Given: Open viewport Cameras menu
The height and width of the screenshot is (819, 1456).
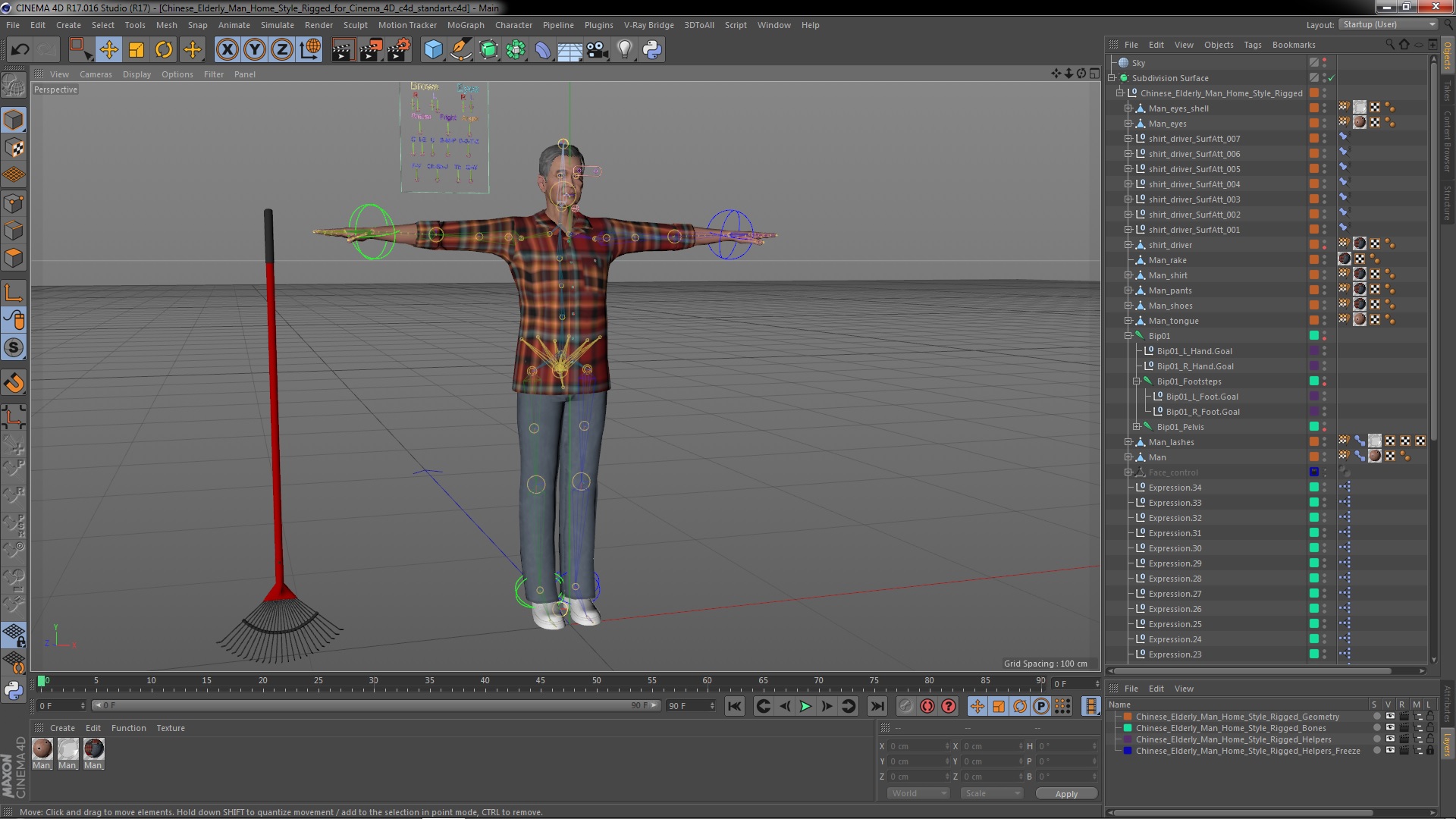Looking at the screenshot, I should pos(96,74).
